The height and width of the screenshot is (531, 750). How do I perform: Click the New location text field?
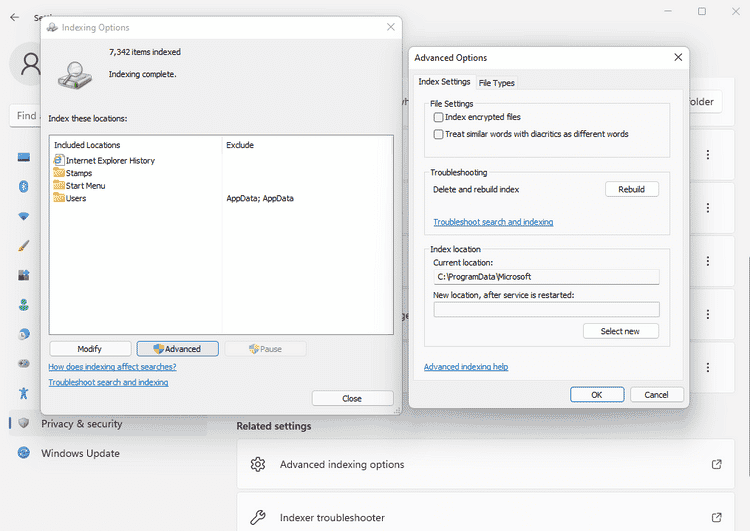[546, 310]
